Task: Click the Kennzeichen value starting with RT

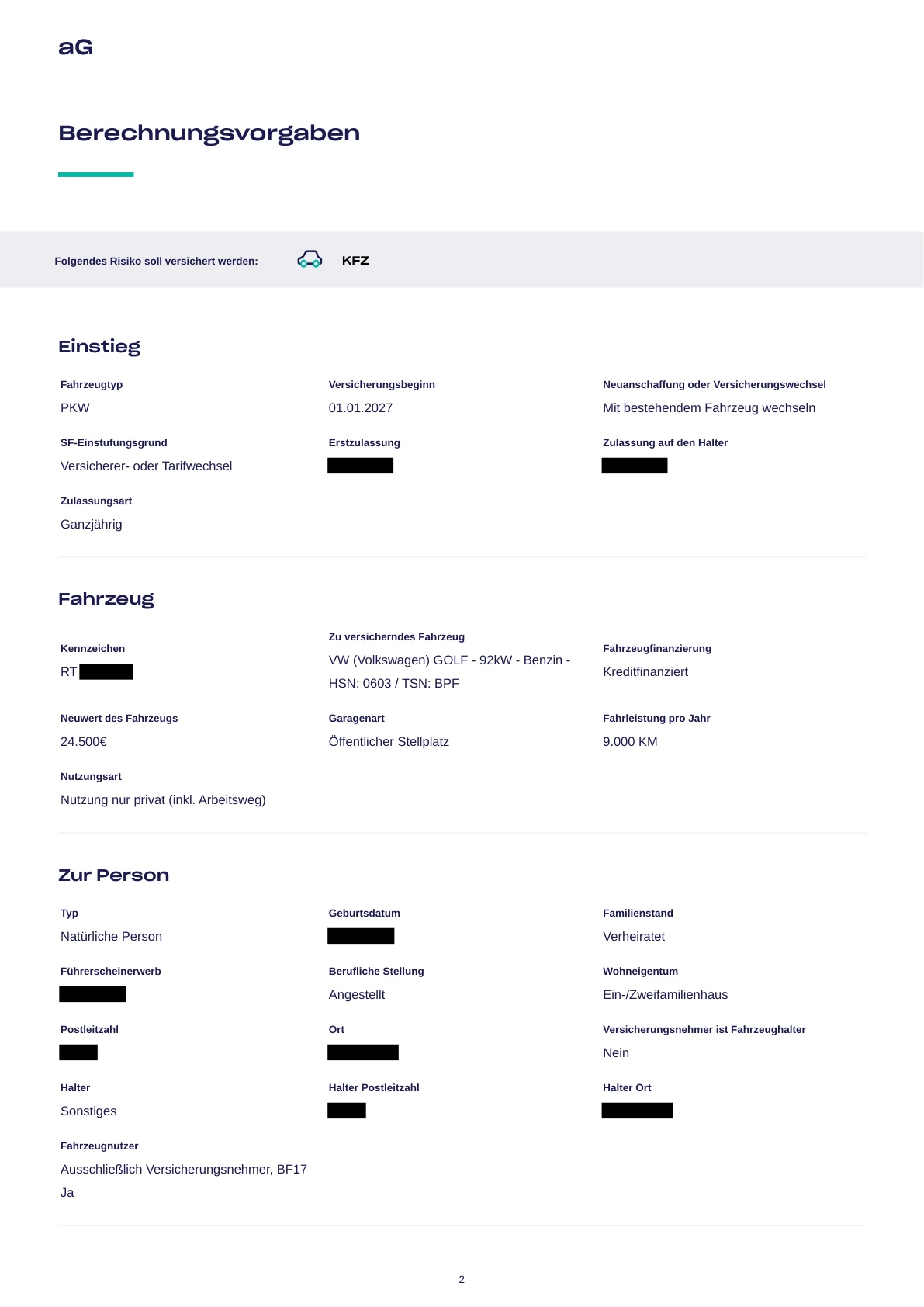Action: pyautogui.click(x=96, y=672)
